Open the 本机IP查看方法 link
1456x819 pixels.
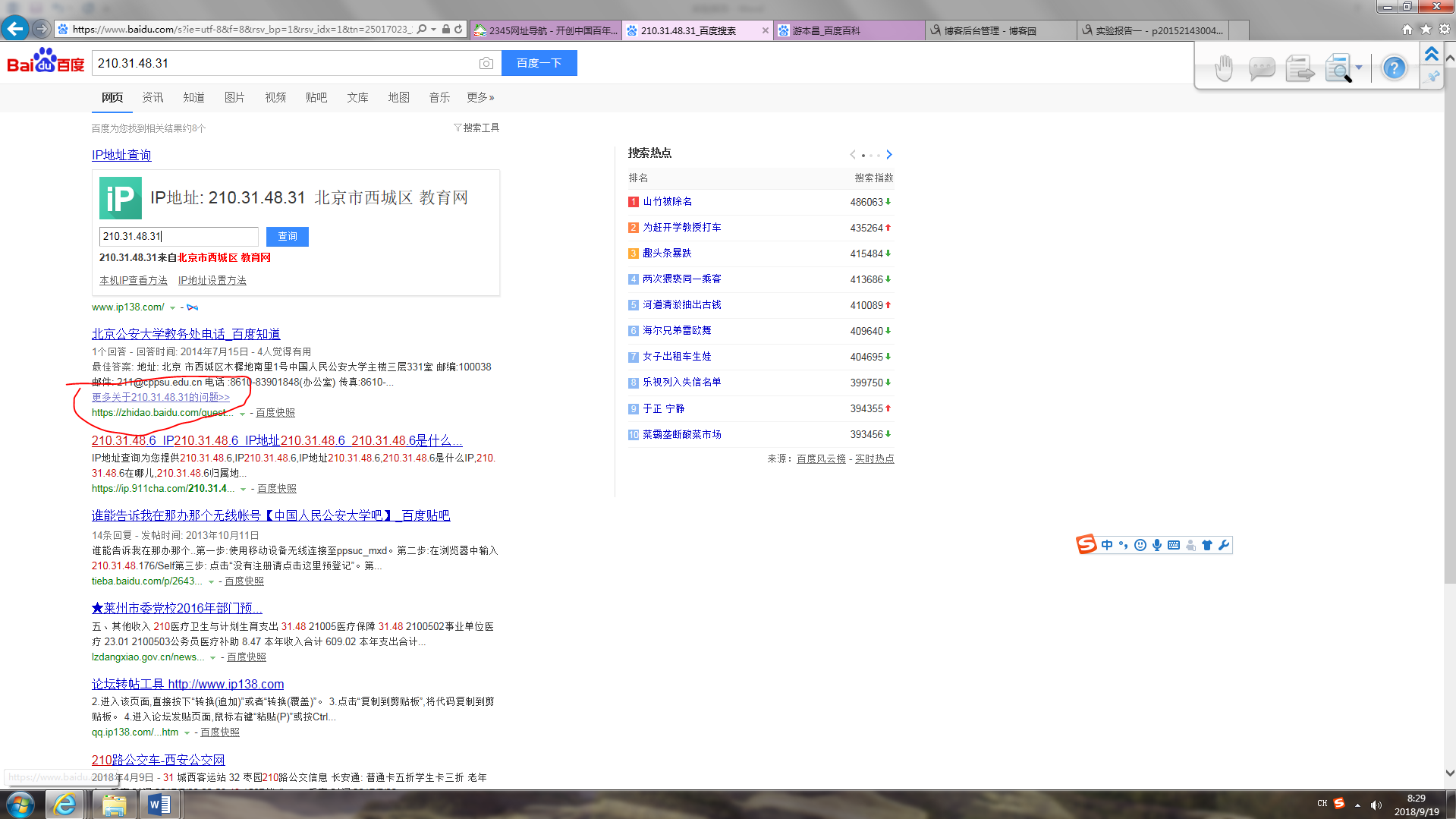click(x=134, y=280)
